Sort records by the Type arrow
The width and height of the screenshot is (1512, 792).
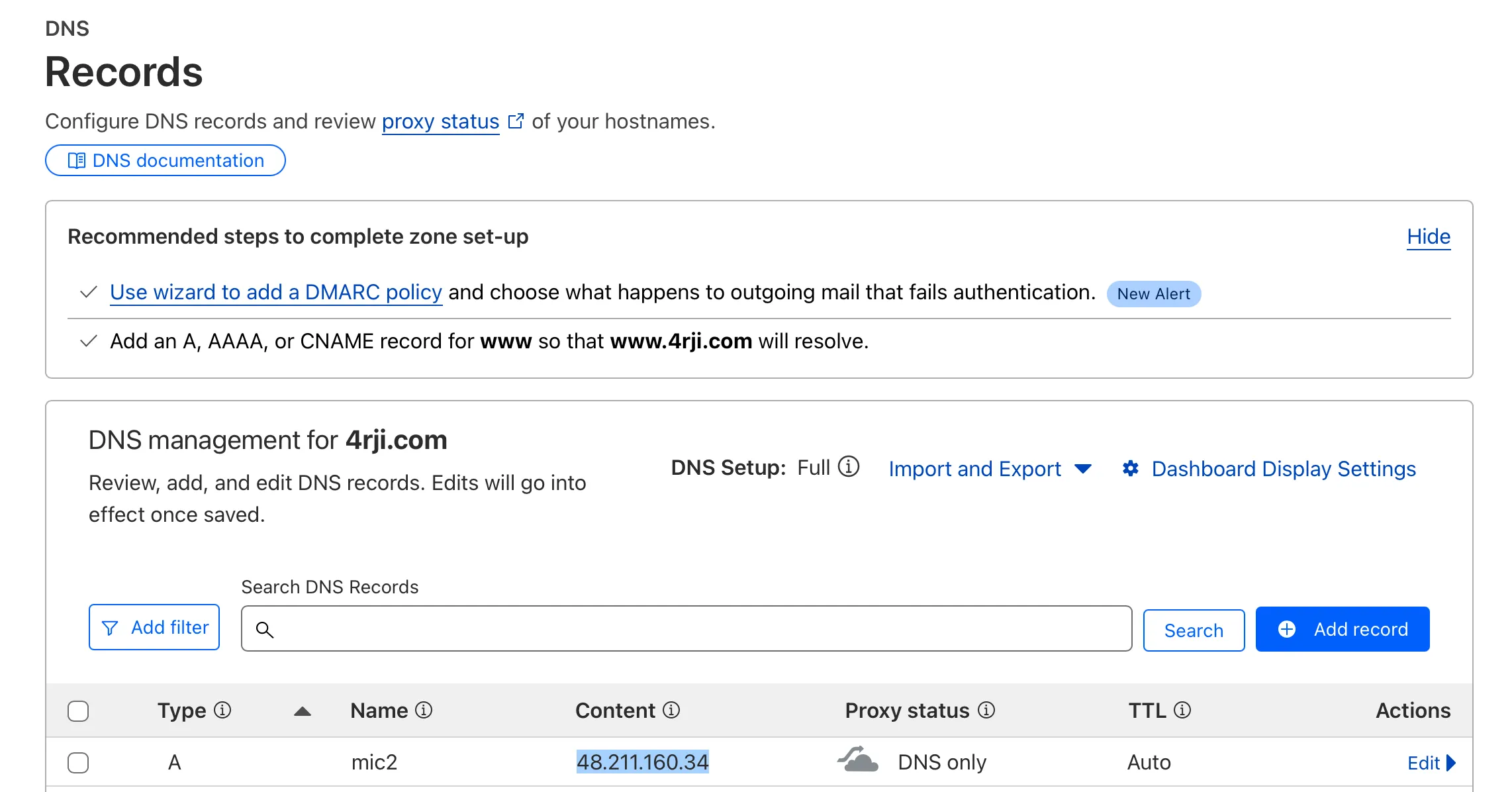(303, 711)
